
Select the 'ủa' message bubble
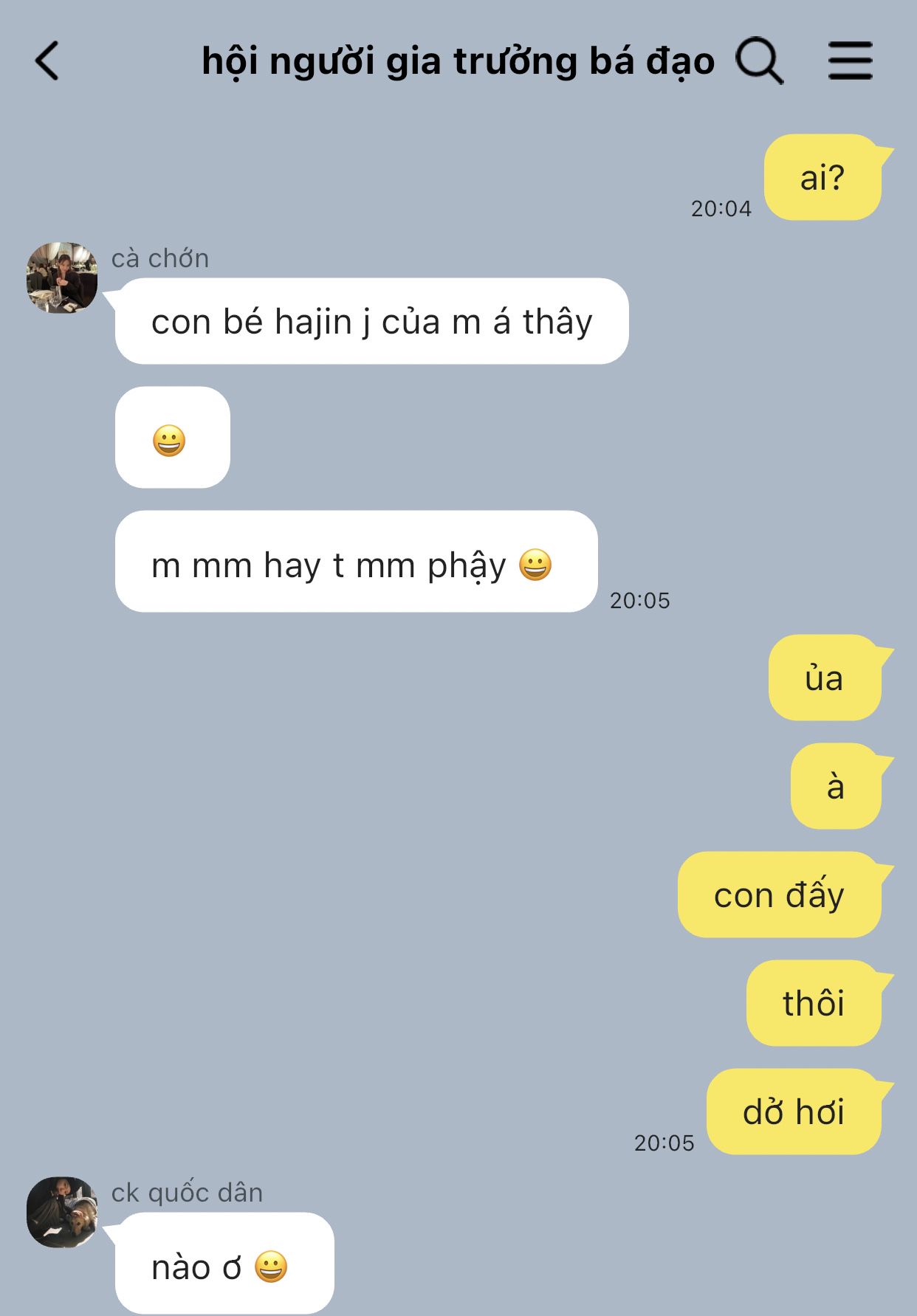point(826,678)
